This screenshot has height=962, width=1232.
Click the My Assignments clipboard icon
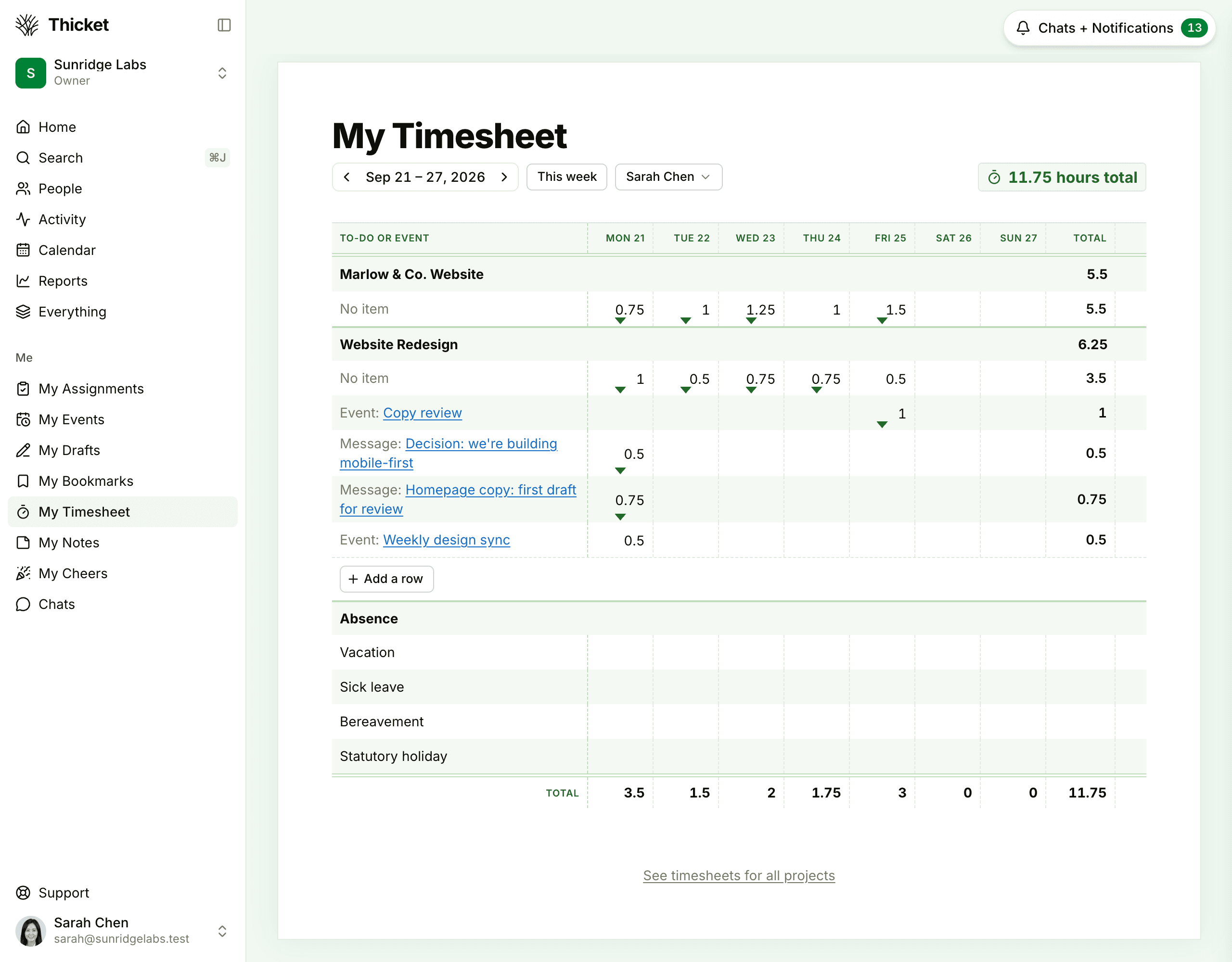[23, 389]
